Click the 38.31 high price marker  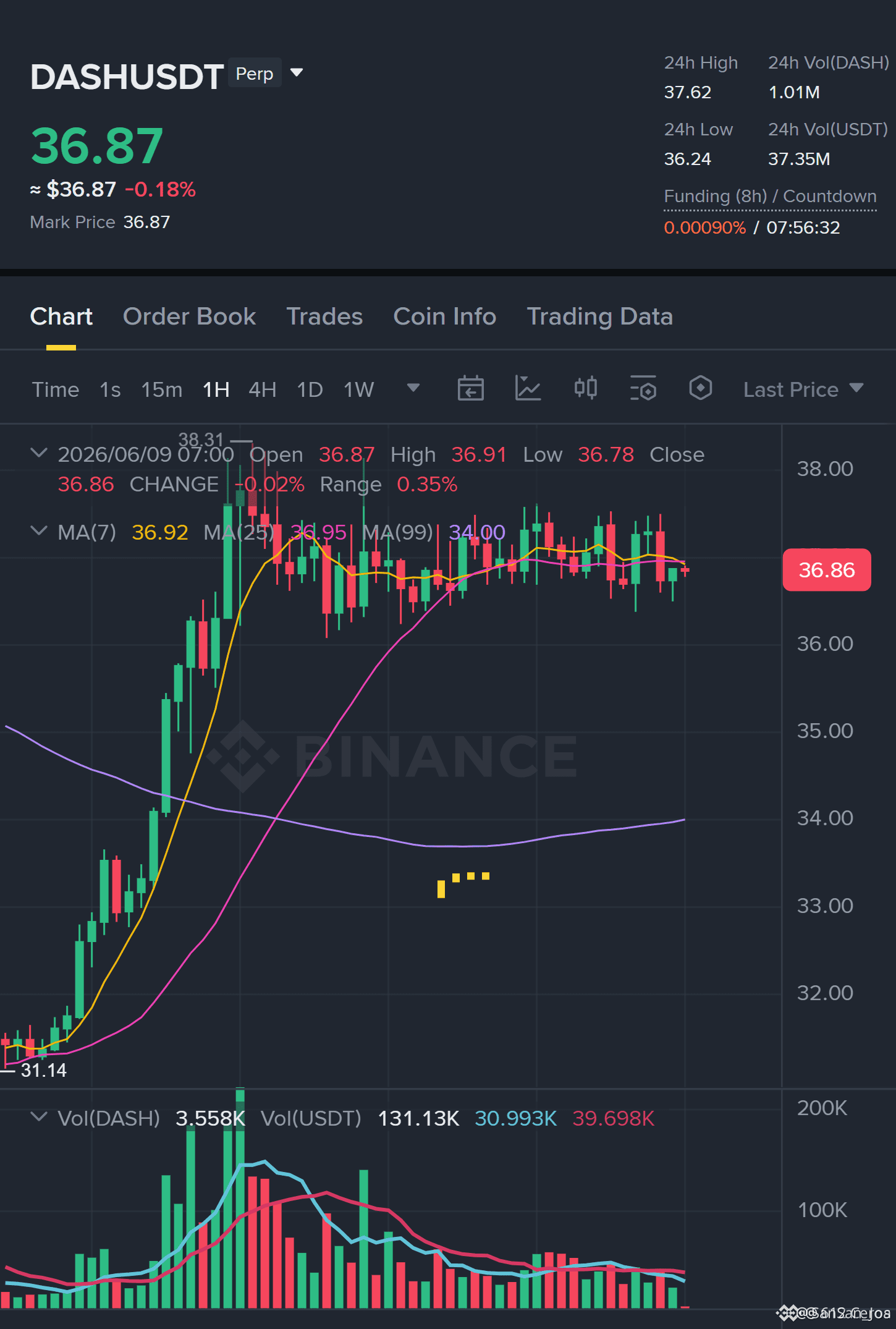pos(201,439)
